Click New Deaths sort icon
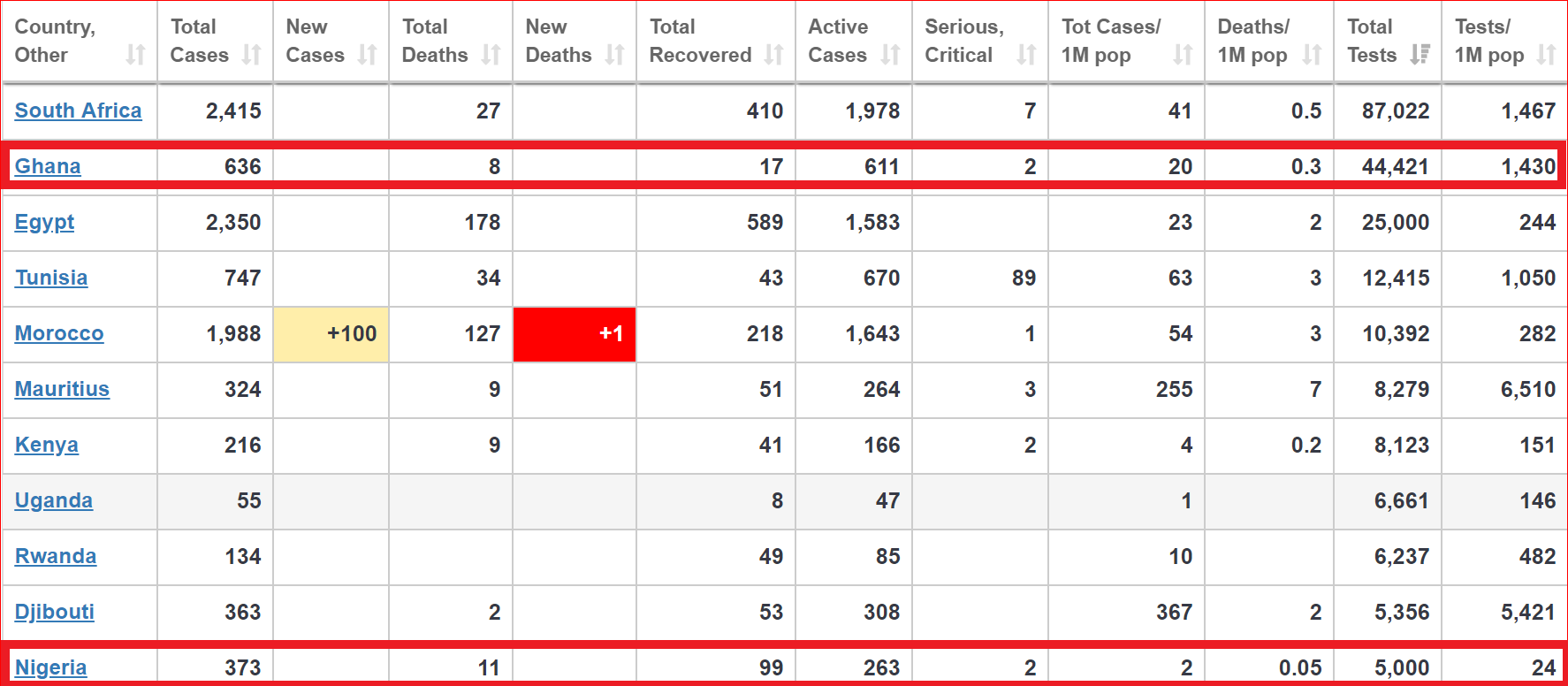The width and height of the screenshot is (1568, 686). click(615, 55)
